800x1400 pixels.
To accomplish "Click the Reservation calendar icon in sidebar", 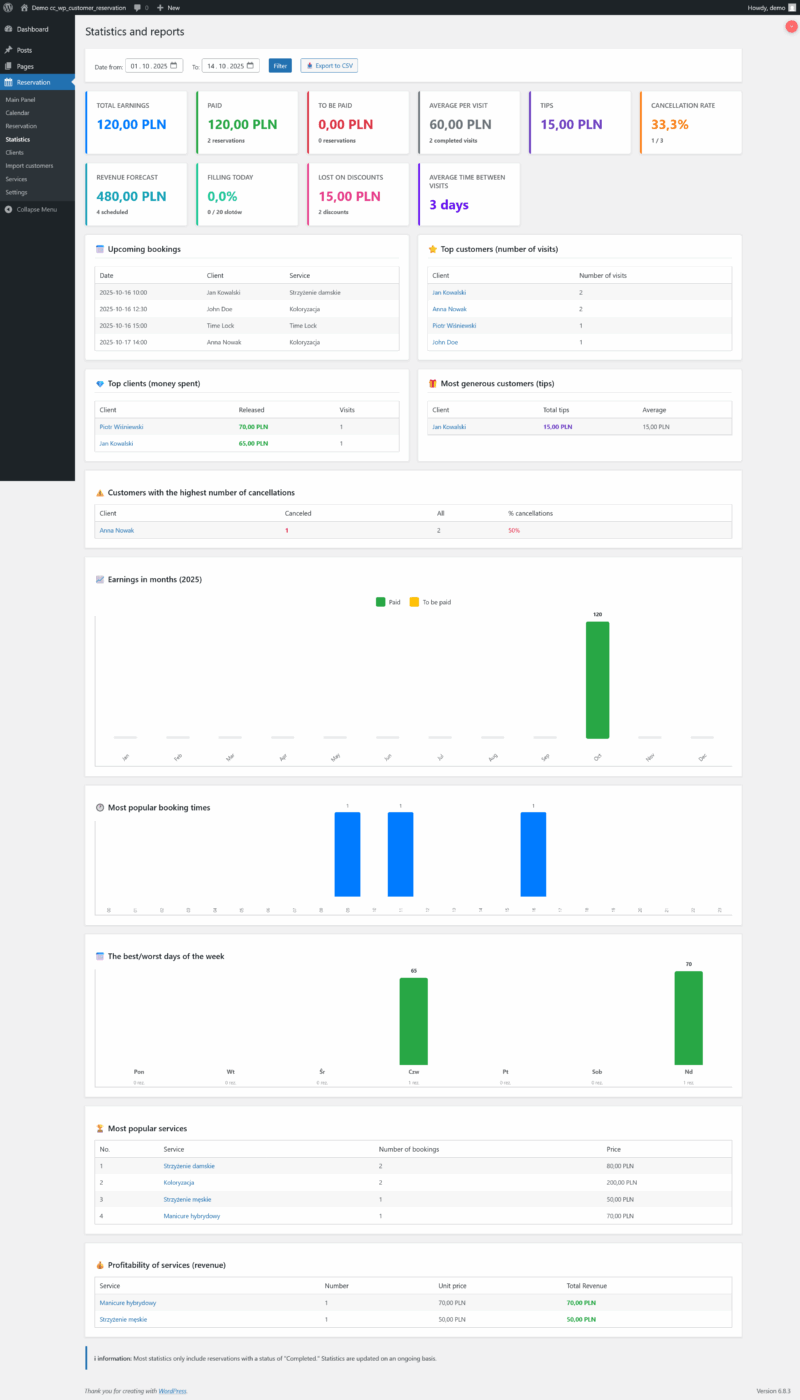I will tap(8, 82).
